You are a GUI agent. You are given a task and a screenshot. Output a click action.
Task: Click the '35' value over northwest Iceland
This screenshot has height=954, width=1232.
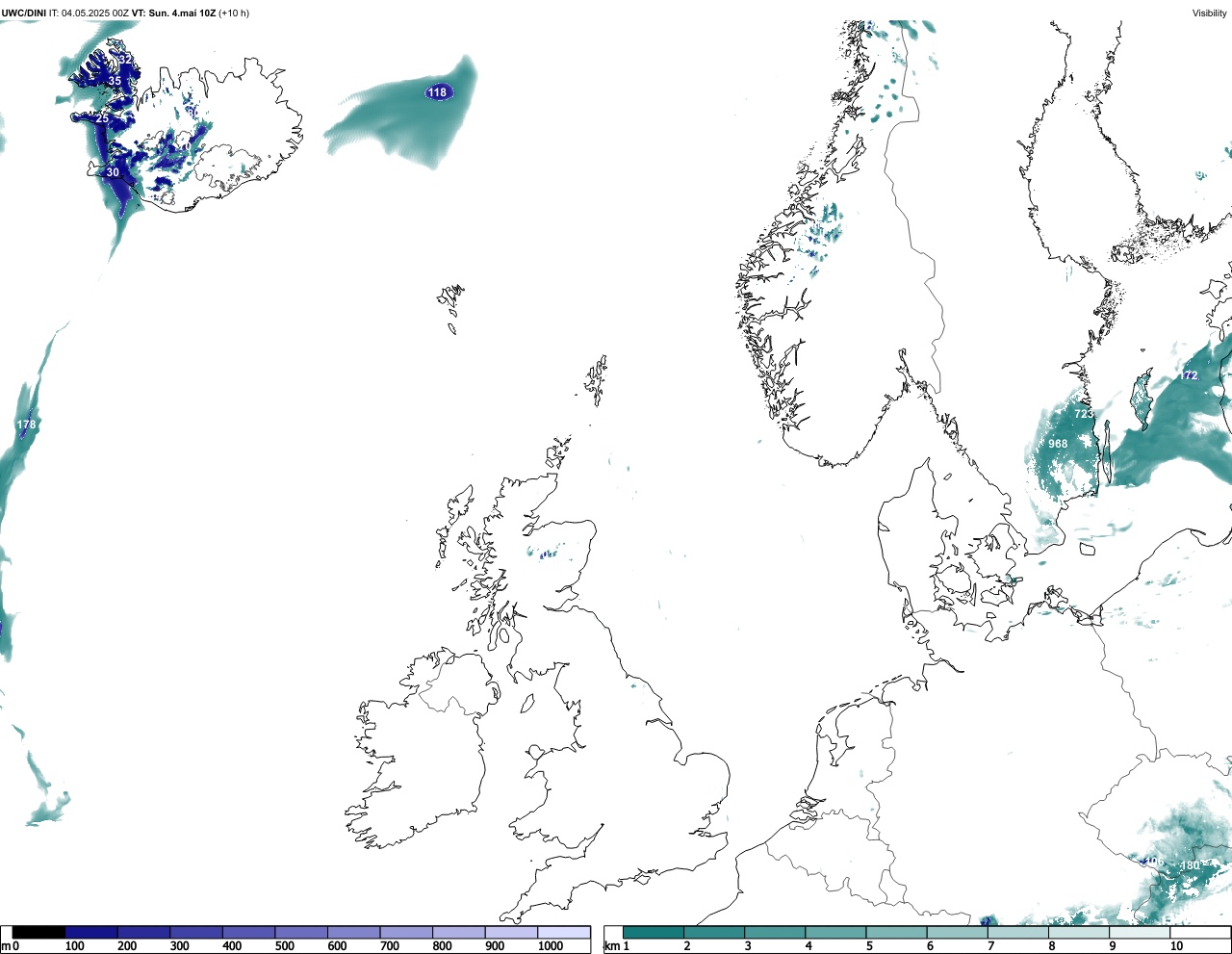115,81
